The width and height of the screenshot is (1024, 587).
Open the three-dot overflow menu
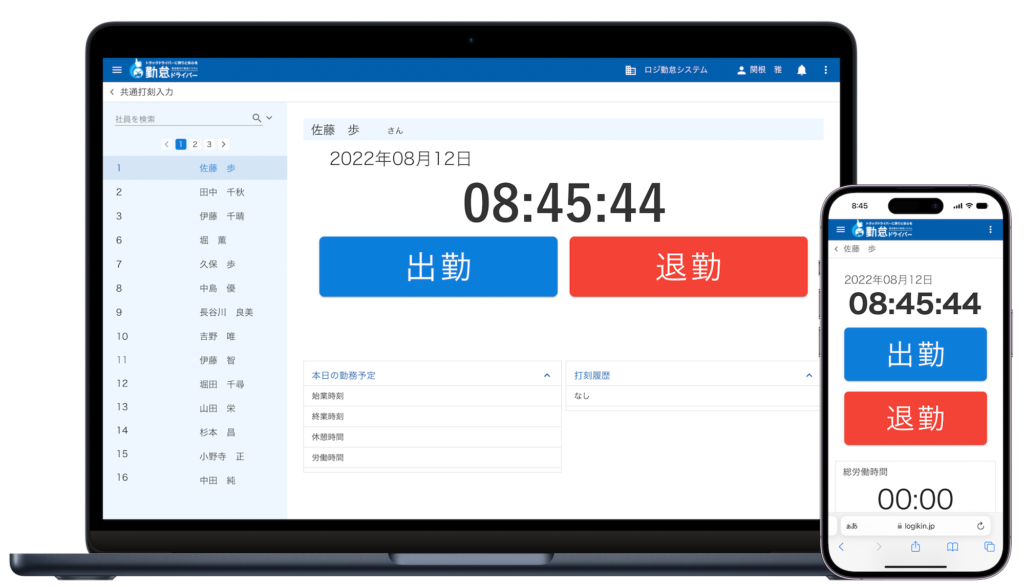827,70
